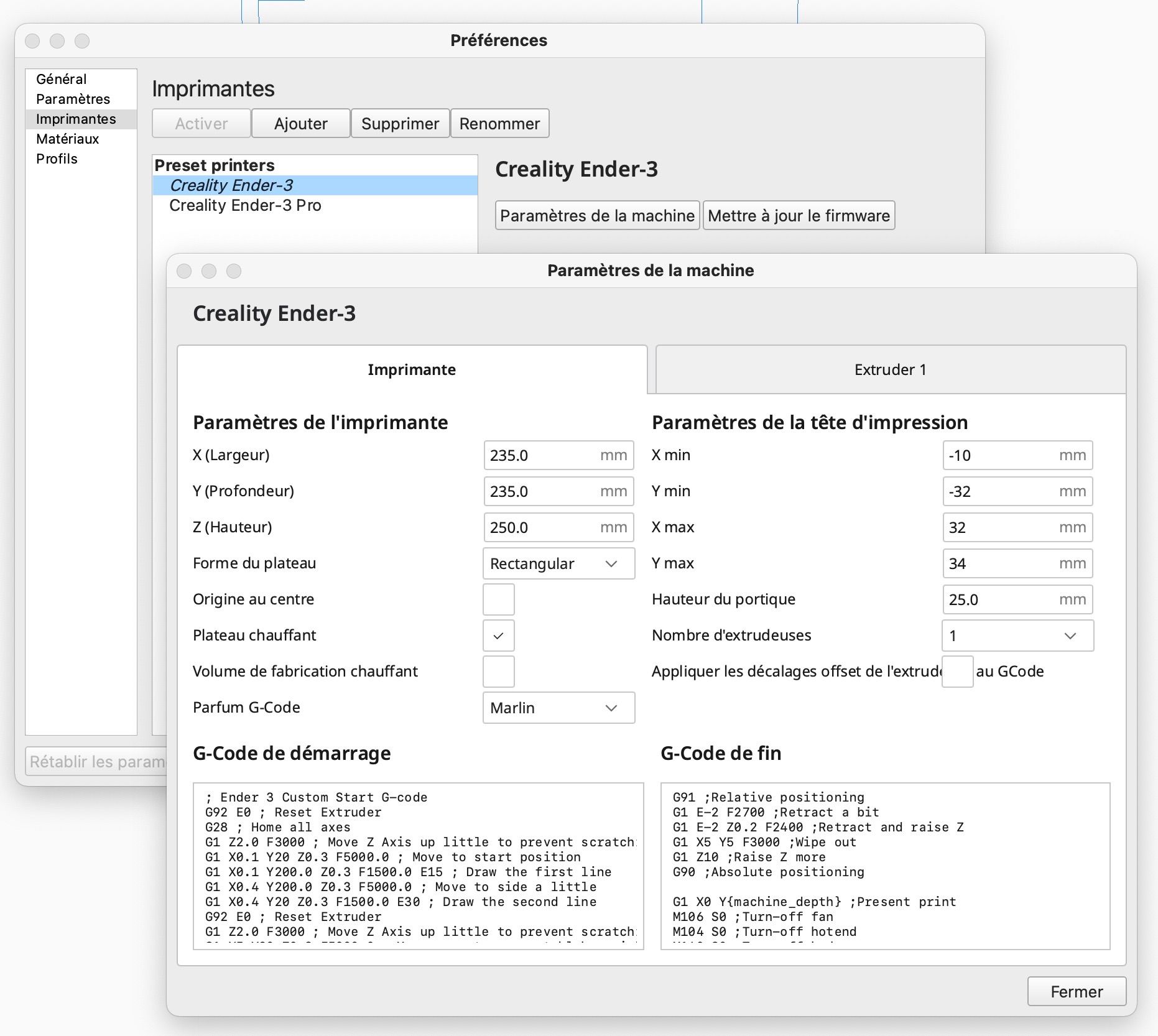This screenshot has width=1158, height=1036.
Task: Uncheck the Plateau chauffant checkbox
Action: (x=498, y=636)
